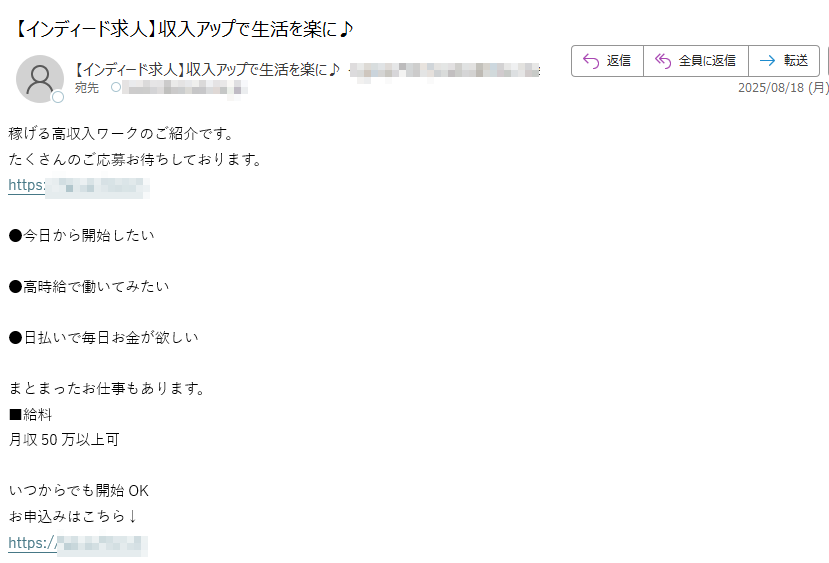Click the bullet ●今日から開始したい
This screenshot has height=563, width=829.
click(x=81, y=235)
